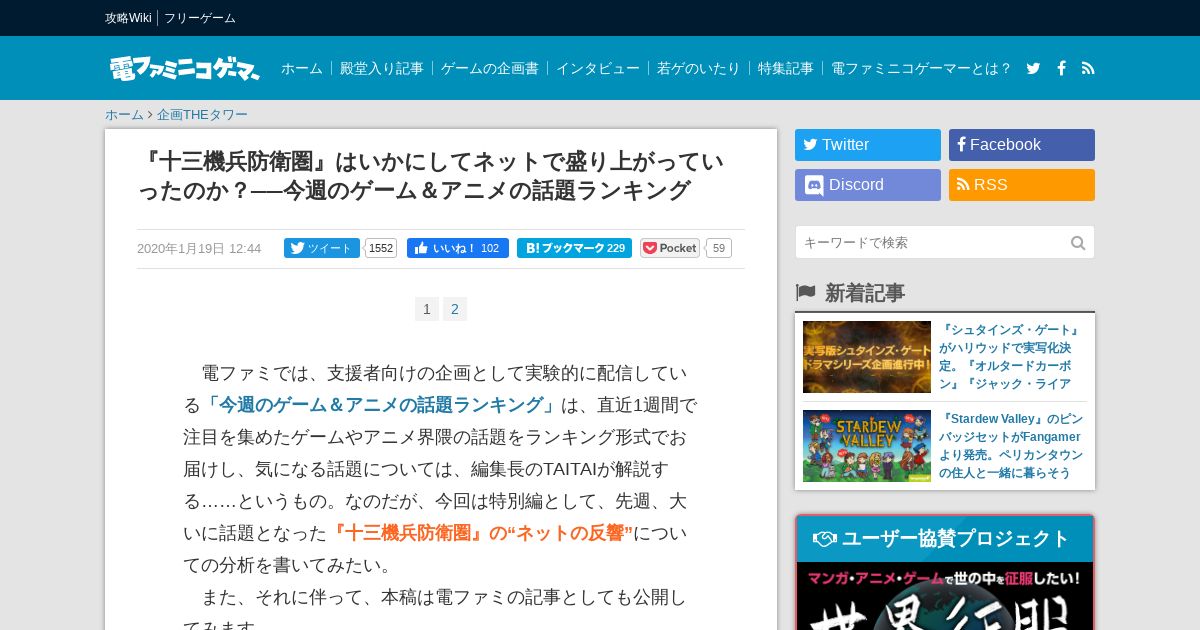Image resolution: width=1200 pixels, height=630 pixels.
Task: Open the Twitter icon in header navigation
Action: tap(1033, 68)
